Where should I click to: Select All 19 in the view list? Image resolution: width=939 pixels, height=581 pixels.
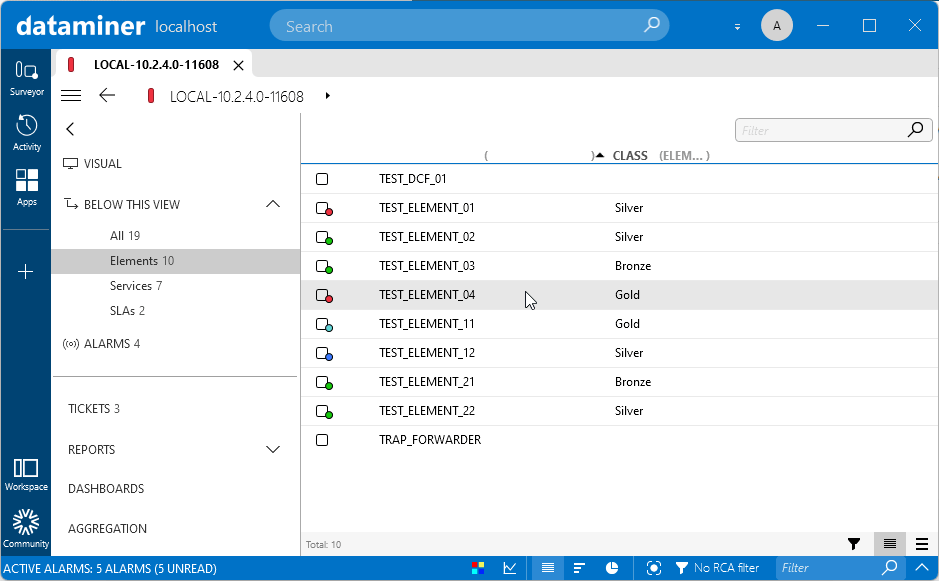point(125,236)
